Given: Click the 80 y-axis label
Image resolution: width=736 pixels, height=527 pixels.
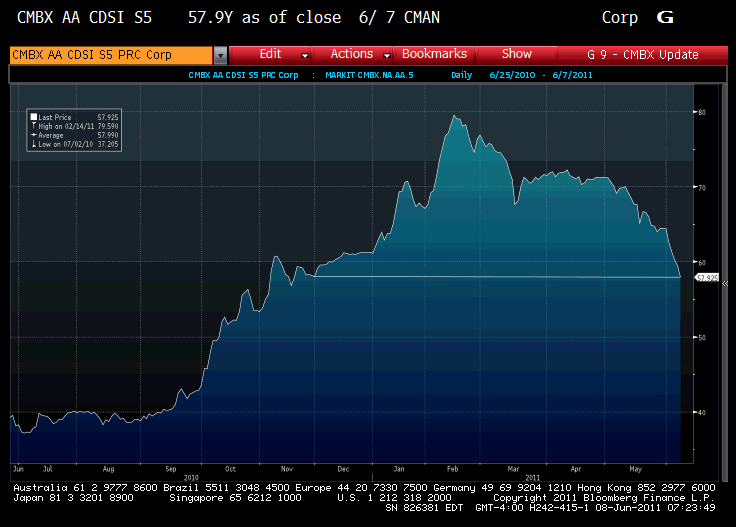Looking at the screenshot, I should tap(702, 112).
